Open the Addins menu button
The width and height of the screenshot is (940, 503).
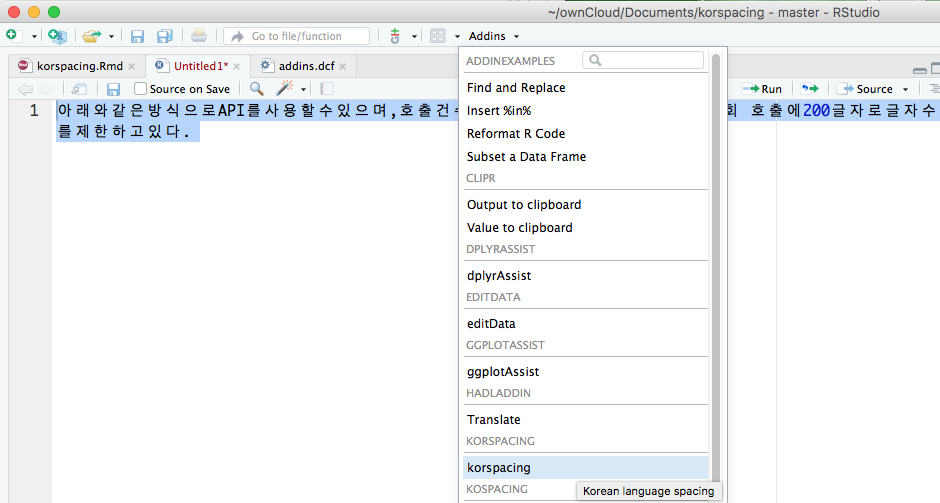click(494, 36)
